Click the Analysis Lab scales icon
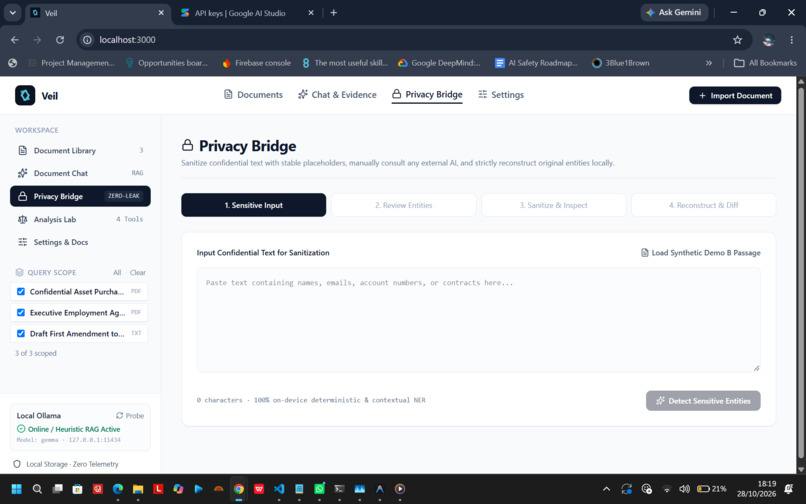This screenshot has height=504, width=806. tap(23, 219)
